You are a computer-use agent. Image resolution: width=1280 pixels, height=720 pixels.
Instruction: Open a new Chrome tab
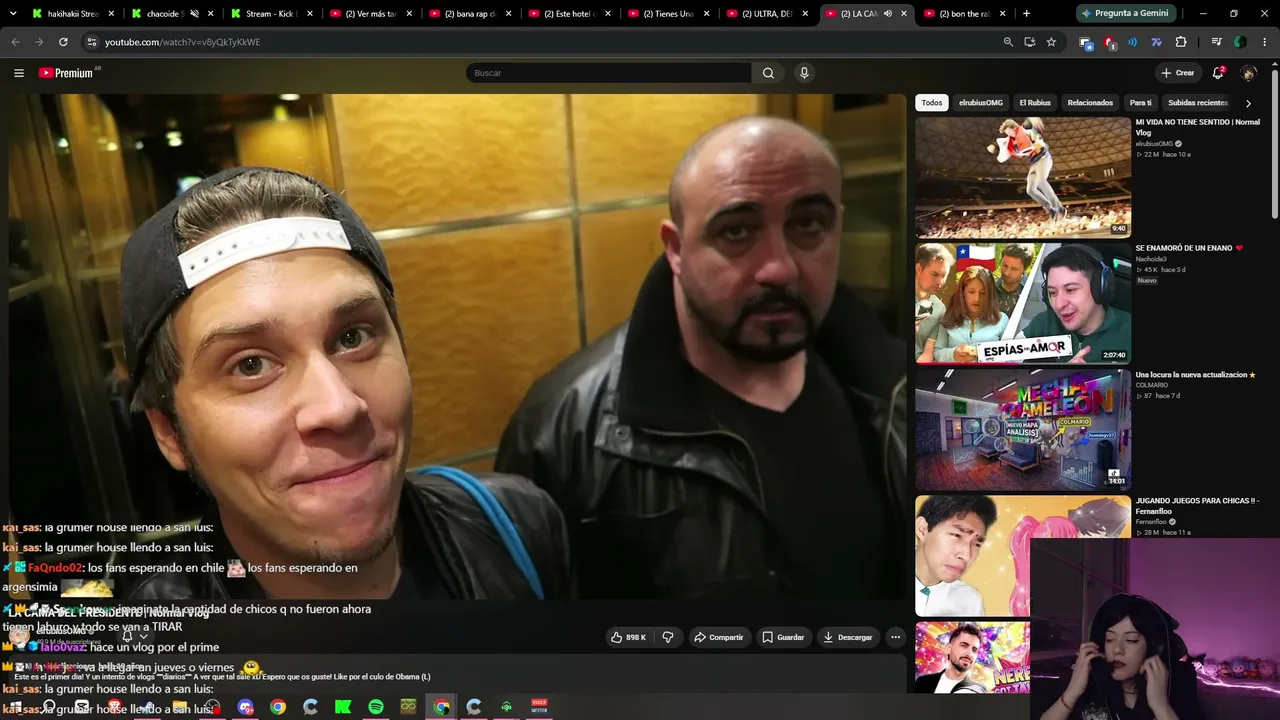tap(1026, 14)
